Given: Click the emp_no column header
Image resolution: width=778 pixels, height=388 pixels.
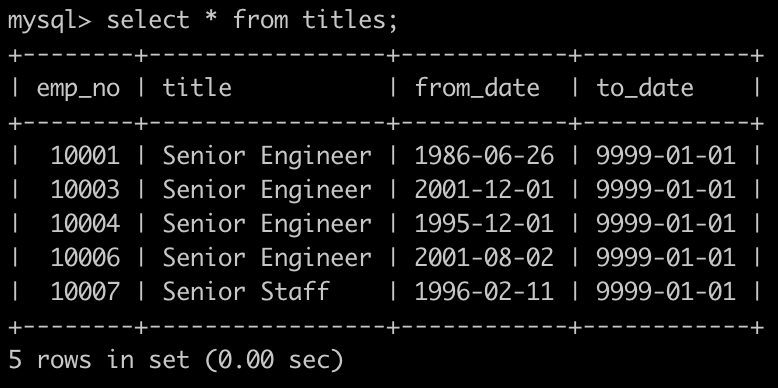Looking at the screenshot, I should tap(78, 89).
